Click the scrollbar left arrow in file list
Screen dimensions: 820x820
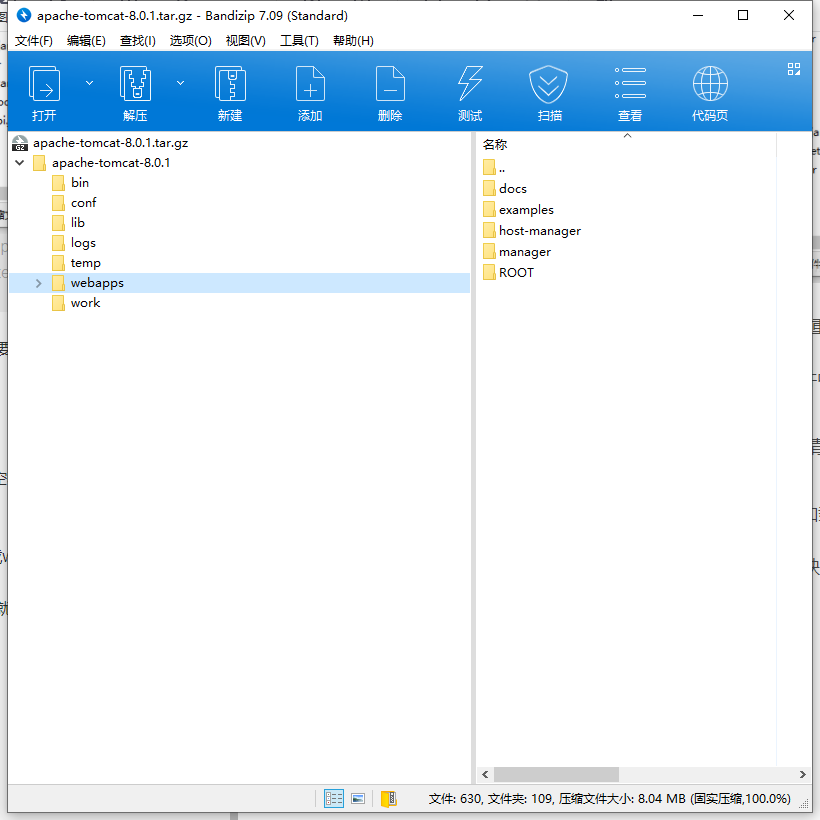click(x=485, y=774)
